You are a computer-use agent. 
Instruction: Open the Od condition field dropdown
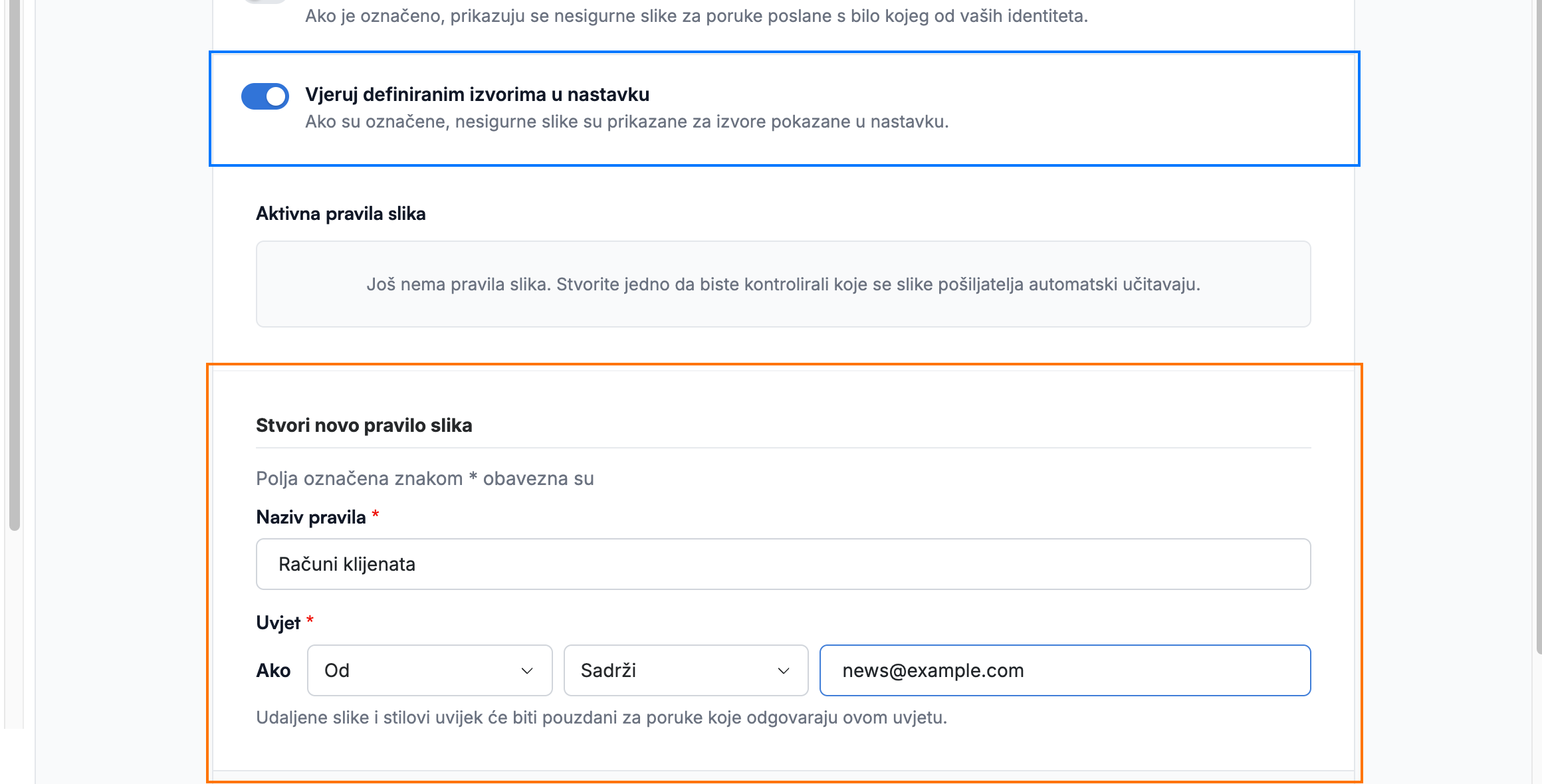click(430, 670)
